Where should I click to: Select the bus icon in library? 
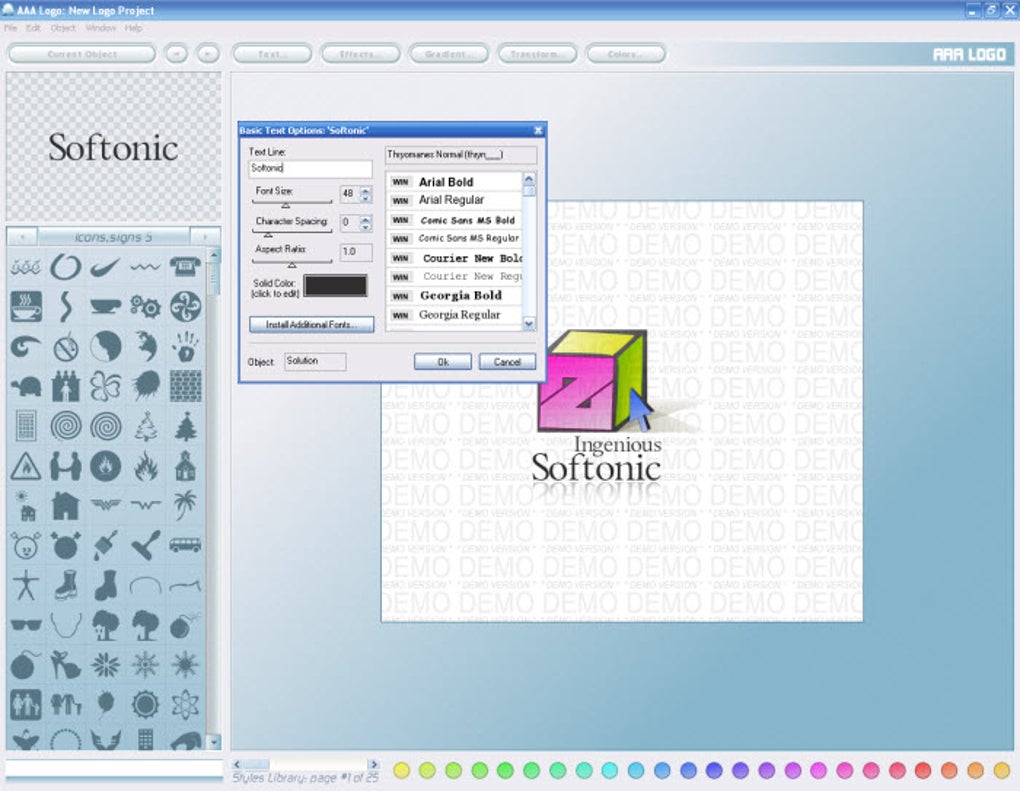click(x=185, y=544)
